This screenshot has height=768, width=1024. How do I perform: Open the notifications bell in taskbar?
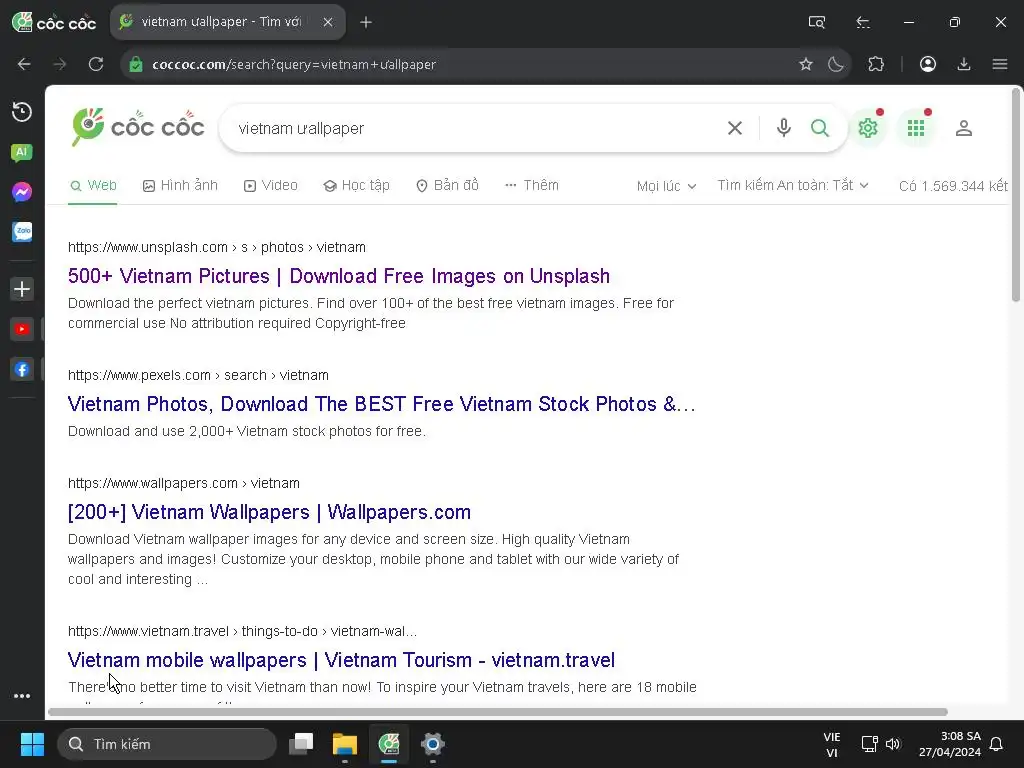pyautogui.click(x=997, y=744)
